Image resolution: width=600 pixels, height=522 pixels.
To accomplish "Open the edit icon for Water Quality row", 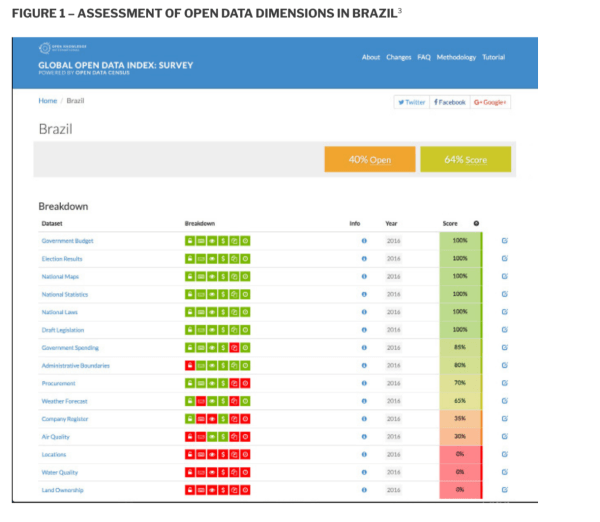I will click(504, 472).
